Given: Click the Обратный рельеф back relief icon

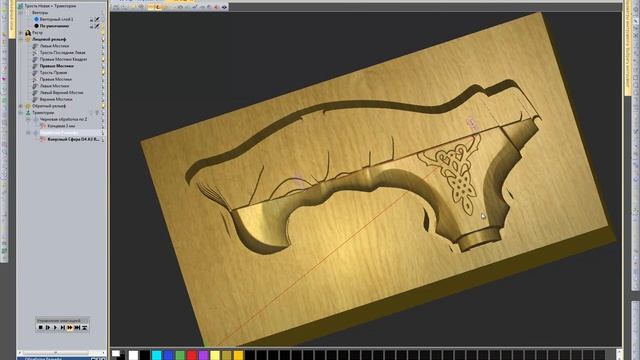Looking at the screenshot, I should tap(28, 106).
